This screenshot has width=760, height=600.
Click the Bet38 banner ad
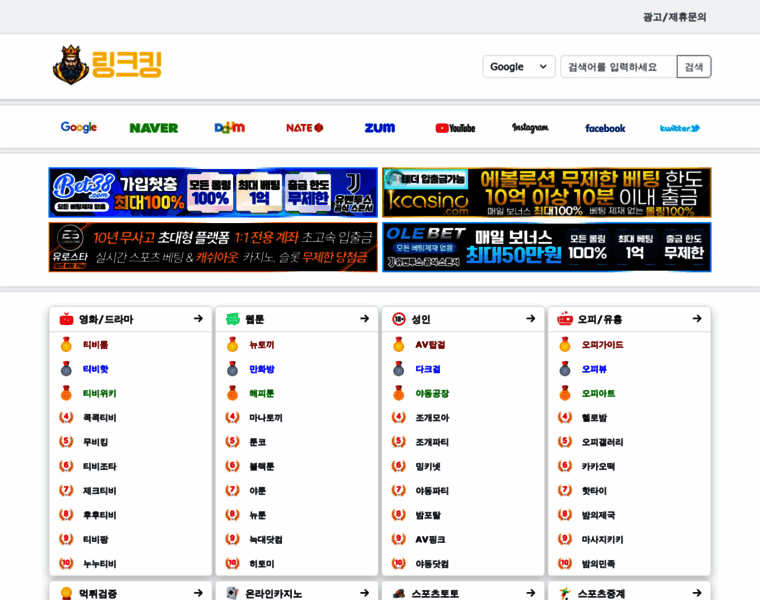213,193
